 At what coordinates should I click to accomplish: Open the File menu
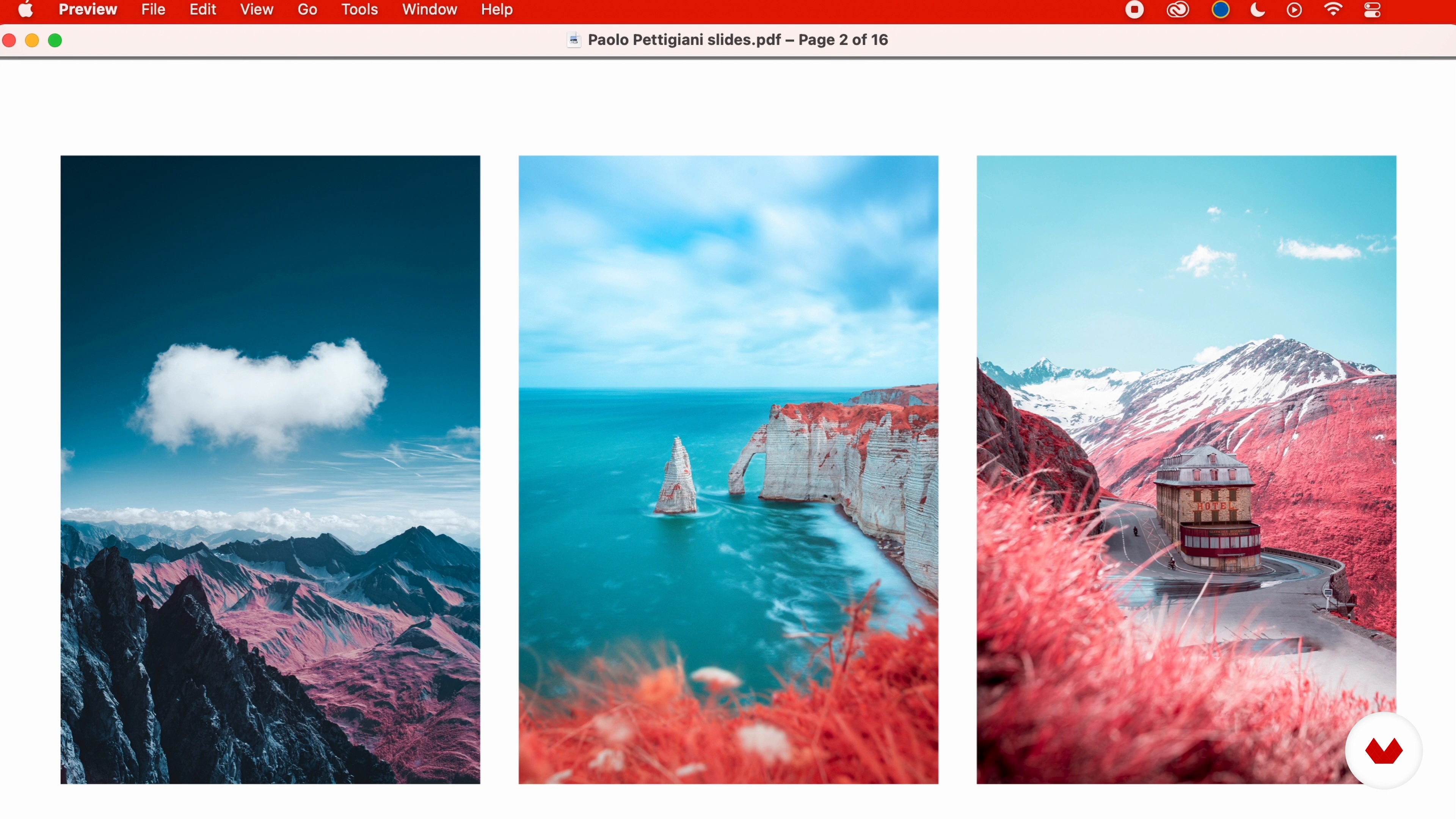point(153,9)
